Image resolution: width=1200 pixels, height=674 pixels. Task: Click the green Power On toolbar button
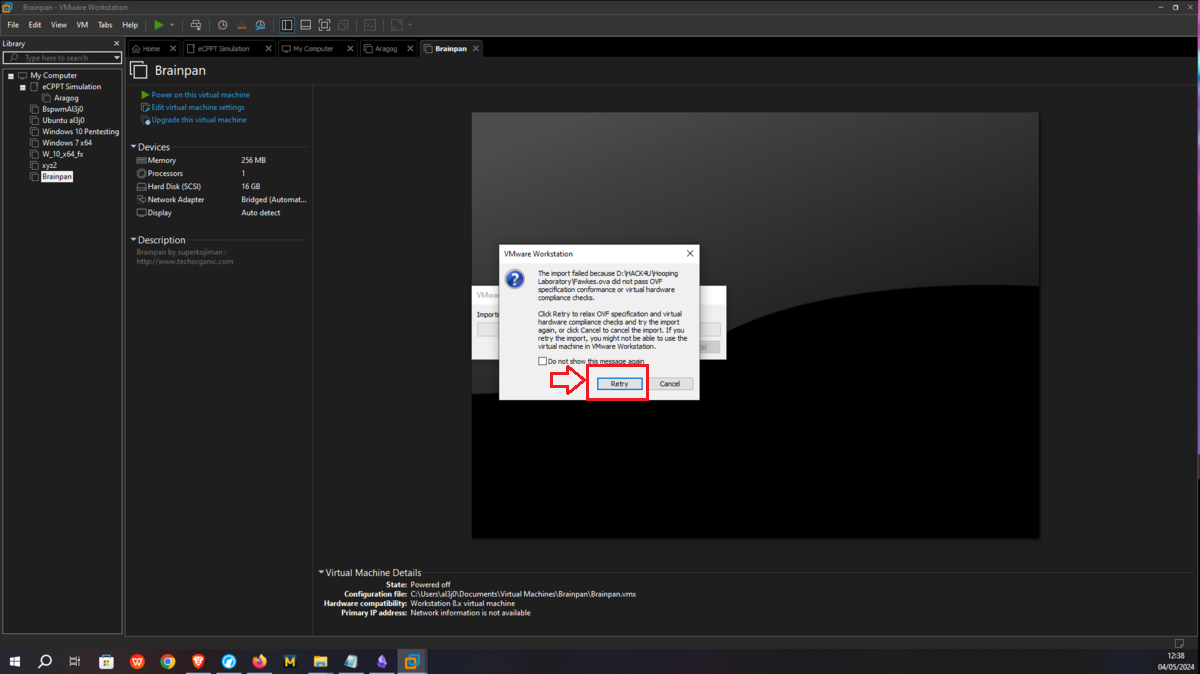(x=158, y=24)
